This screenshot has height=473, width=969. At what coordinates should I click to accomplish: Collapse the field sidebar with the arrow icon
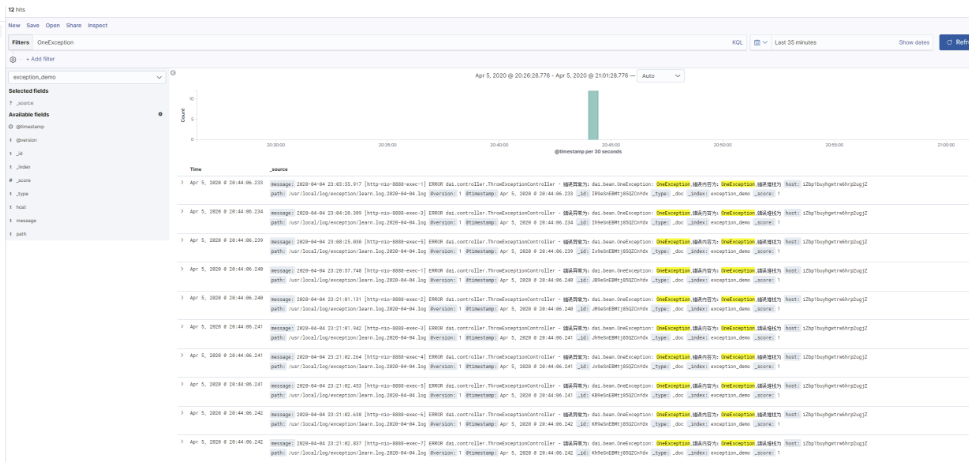click(x=173, y=73)
